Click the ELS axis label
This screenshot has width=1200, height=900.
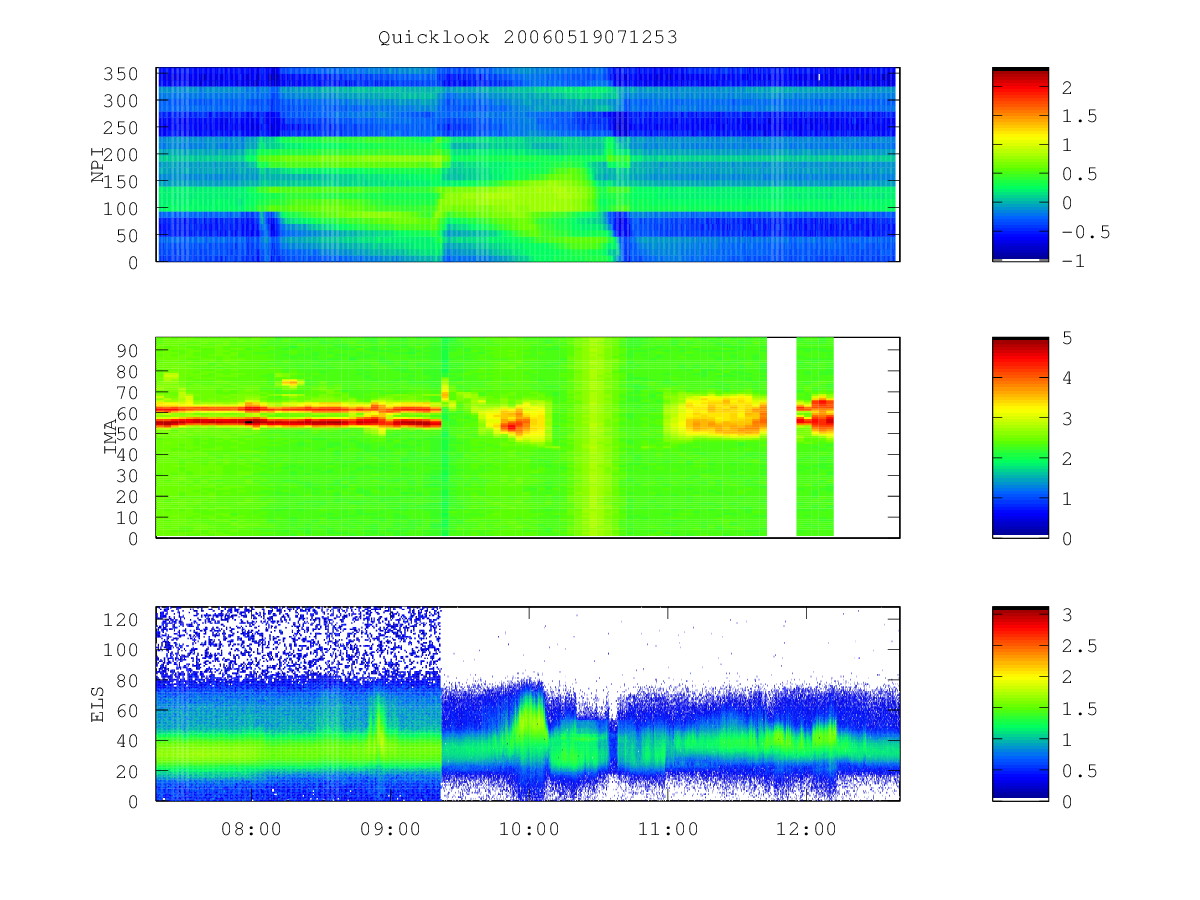(x=98, y=703)
